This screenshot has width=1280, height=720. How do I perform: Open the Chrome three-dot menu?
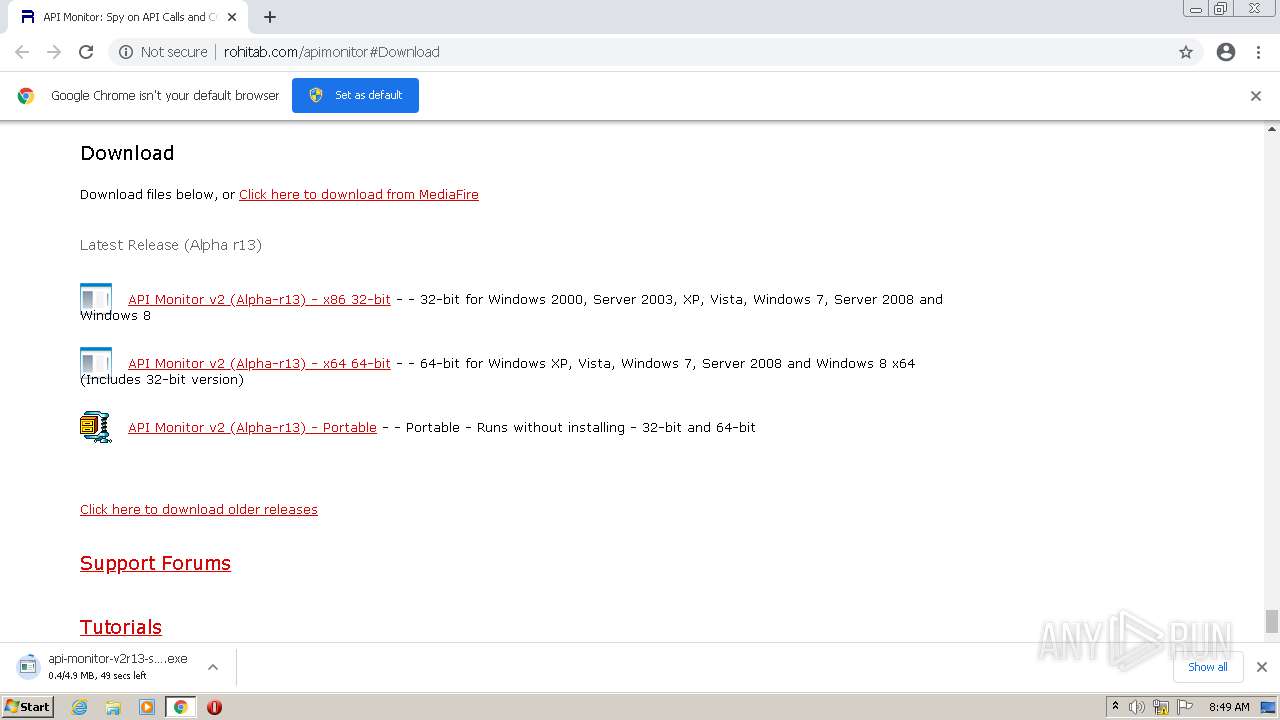tap(1259, 52)
